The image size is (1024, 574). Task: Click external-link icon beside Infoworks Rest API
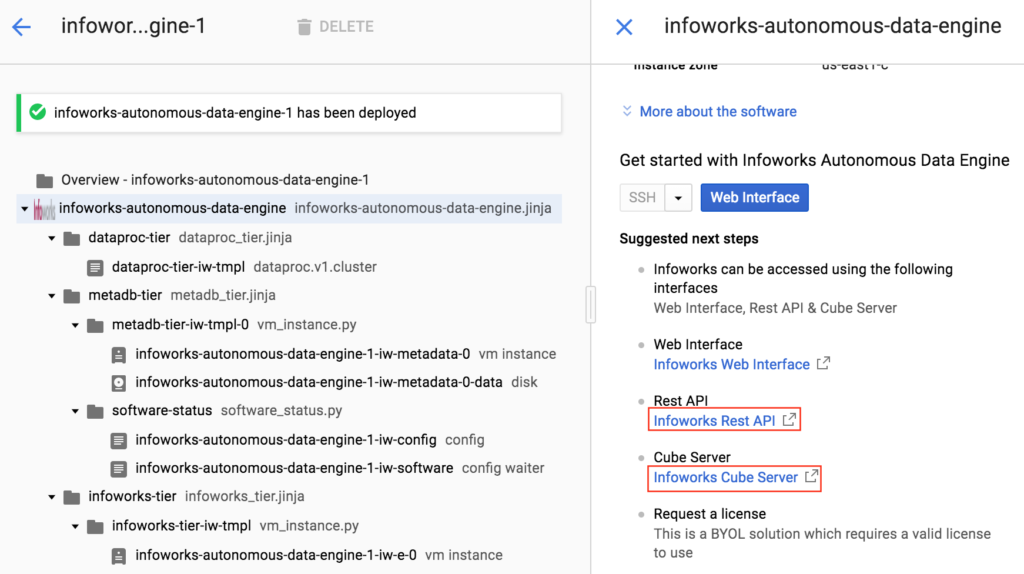[789, 419]
